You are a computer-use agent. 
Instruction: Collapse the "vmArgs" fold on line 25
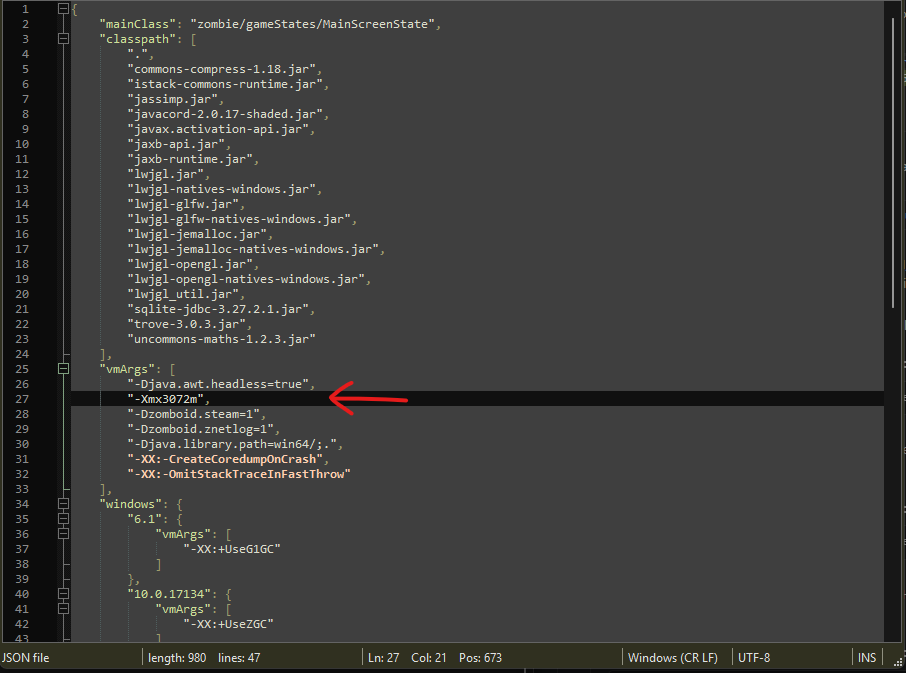click(64, 369)
